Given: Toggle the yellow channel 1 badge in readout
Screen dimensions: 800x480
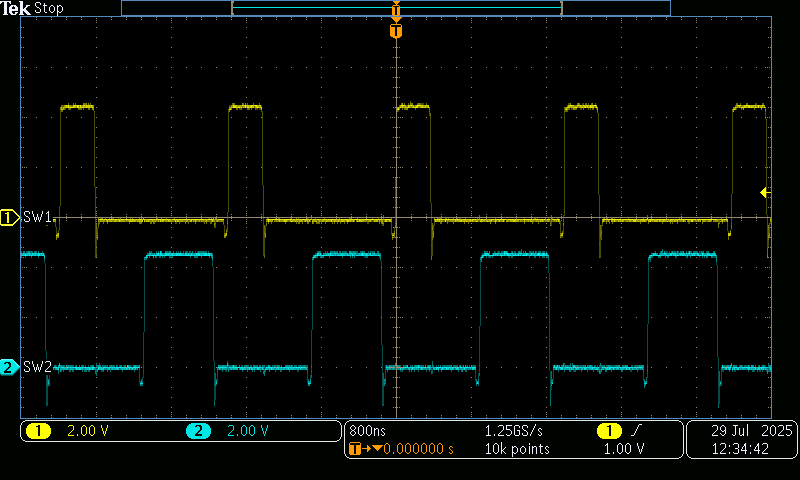Looking at the screenshot, I should [x=39, y=431].
